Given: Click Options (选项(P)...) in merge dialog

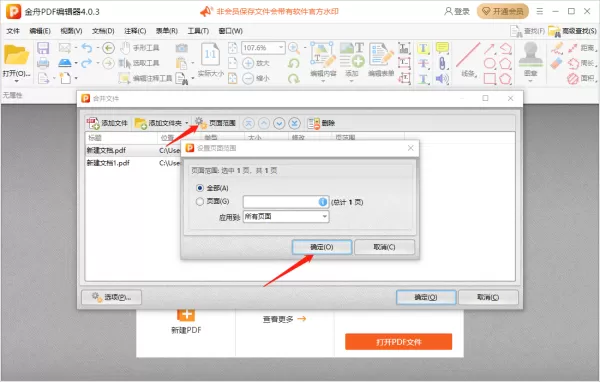Looking at the screenshot, I should [x=111, y=297].
